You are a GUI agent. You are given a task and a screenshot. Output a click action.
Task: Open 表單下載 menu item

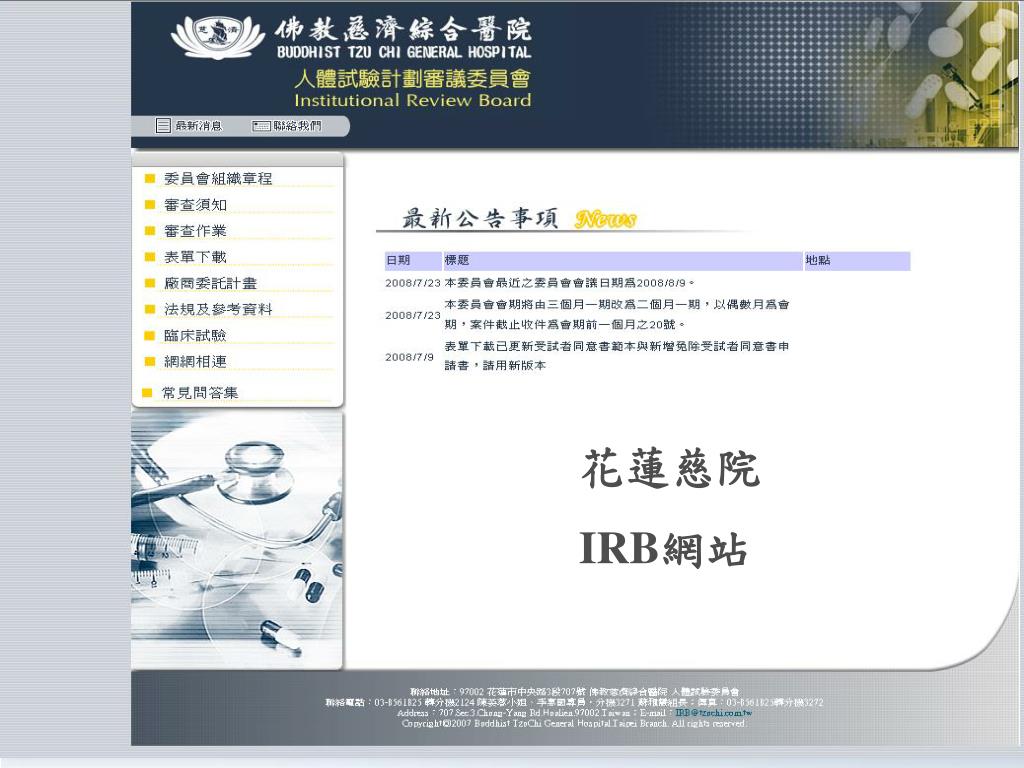click(195, 257)
